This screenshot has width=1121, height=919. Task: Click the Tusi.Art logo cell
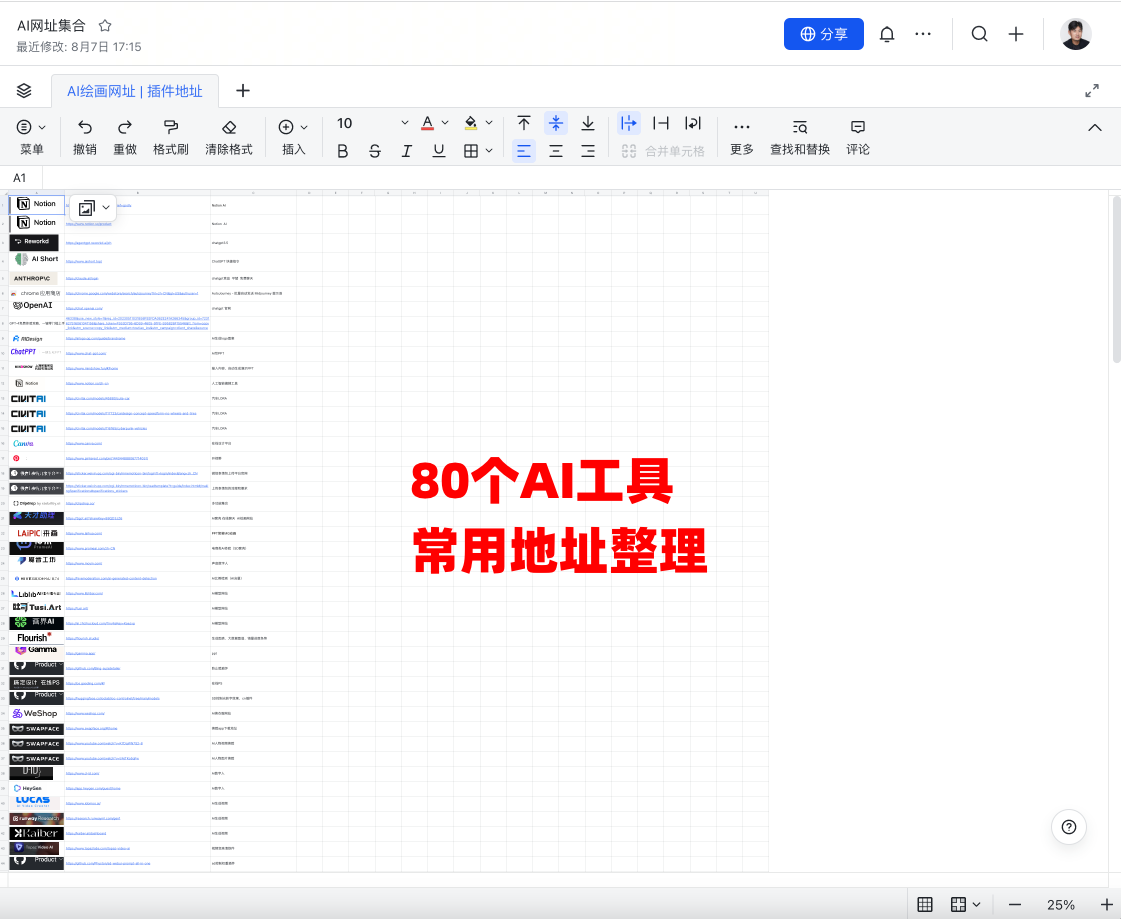[x=36, y=608]
